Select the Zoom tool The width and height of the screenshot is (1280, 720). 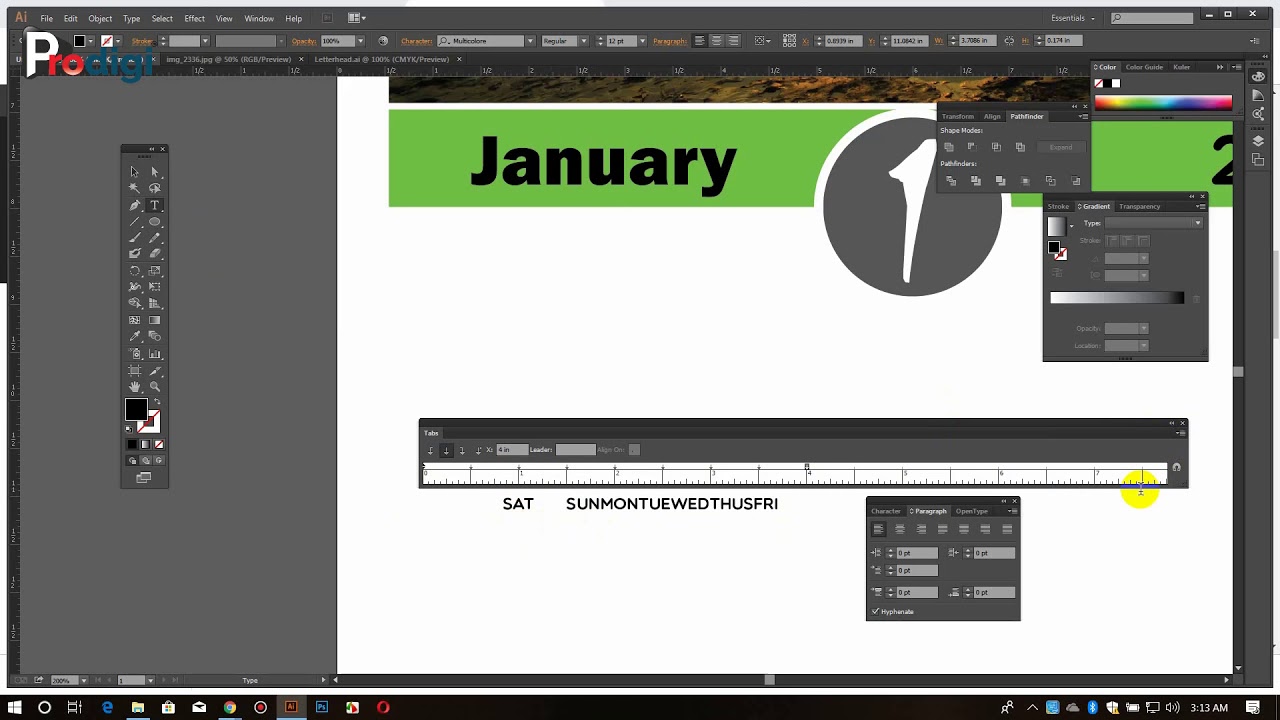click(x=155, y=387)
